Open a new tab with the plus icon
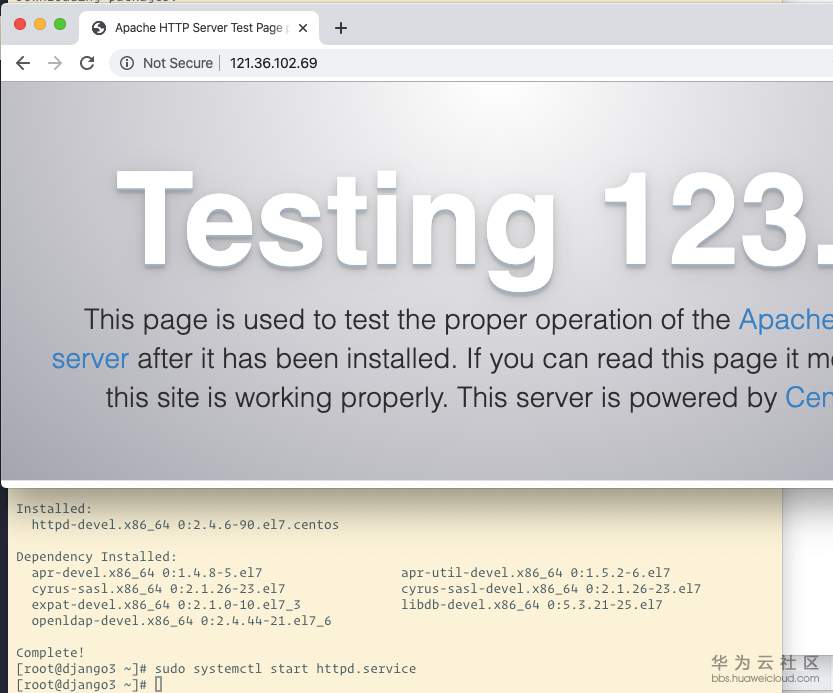Image resolution: width=833 pixels, height=693 pixels. click(x=340, y=28)
